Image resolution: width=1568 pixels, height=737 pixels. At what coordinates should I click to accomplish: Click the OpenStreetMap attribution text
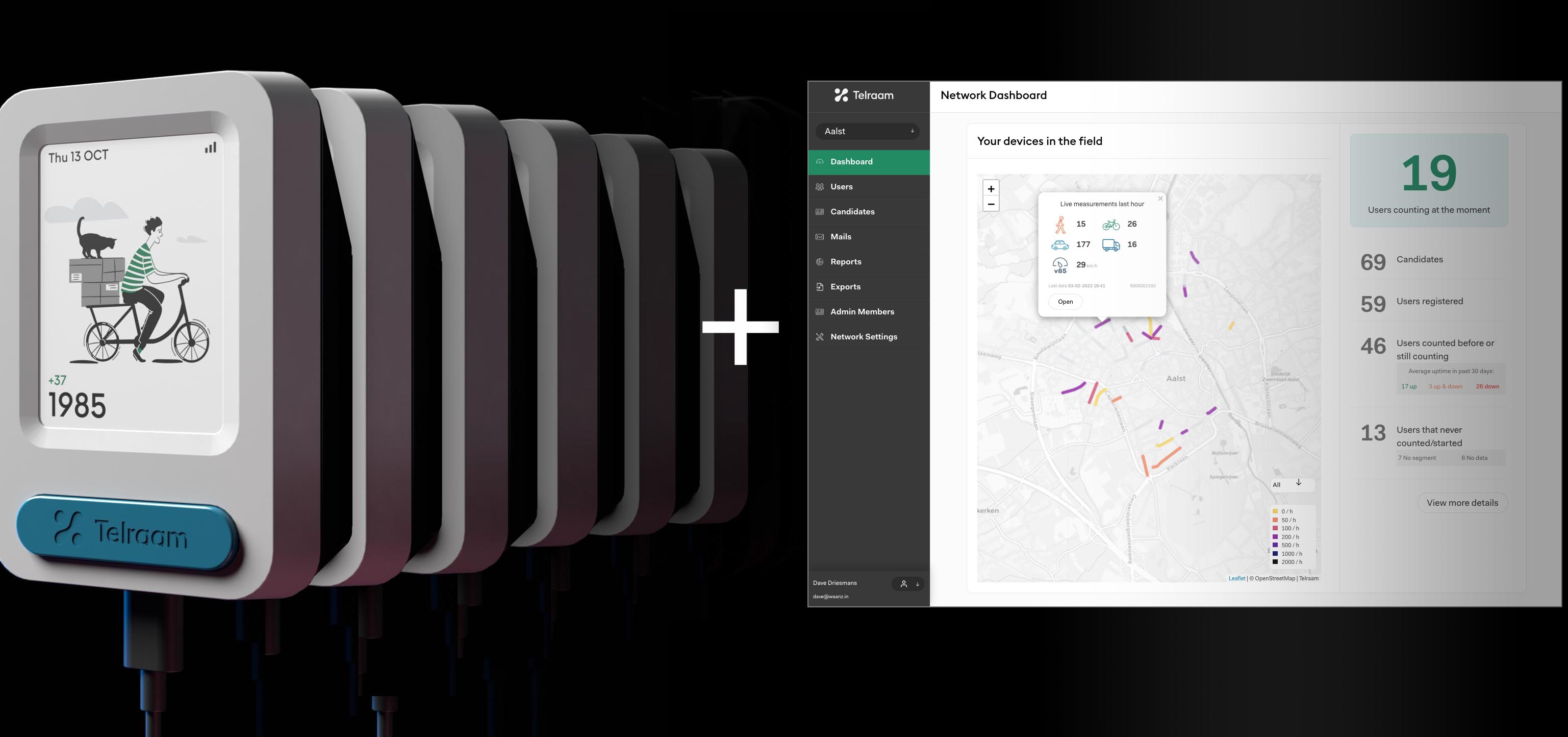pyautogui.click(x=1272, y=579)
